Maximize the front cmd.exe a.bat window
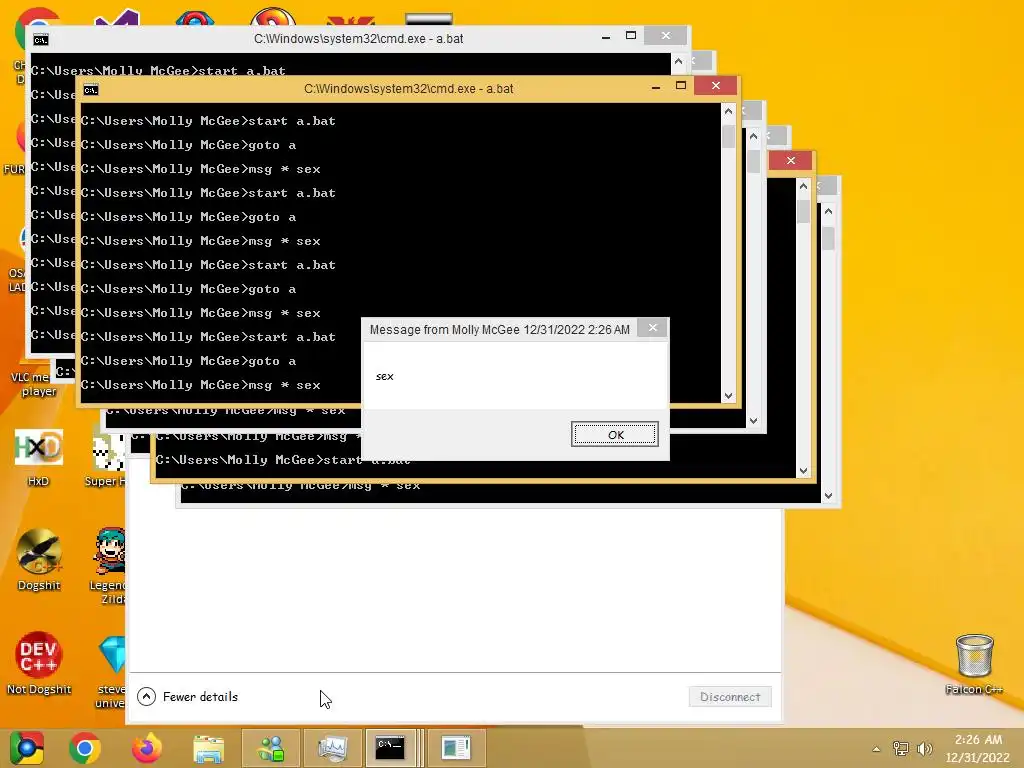Image resolution: width=1024 pixels, height=768 pixels. point(681,86)
